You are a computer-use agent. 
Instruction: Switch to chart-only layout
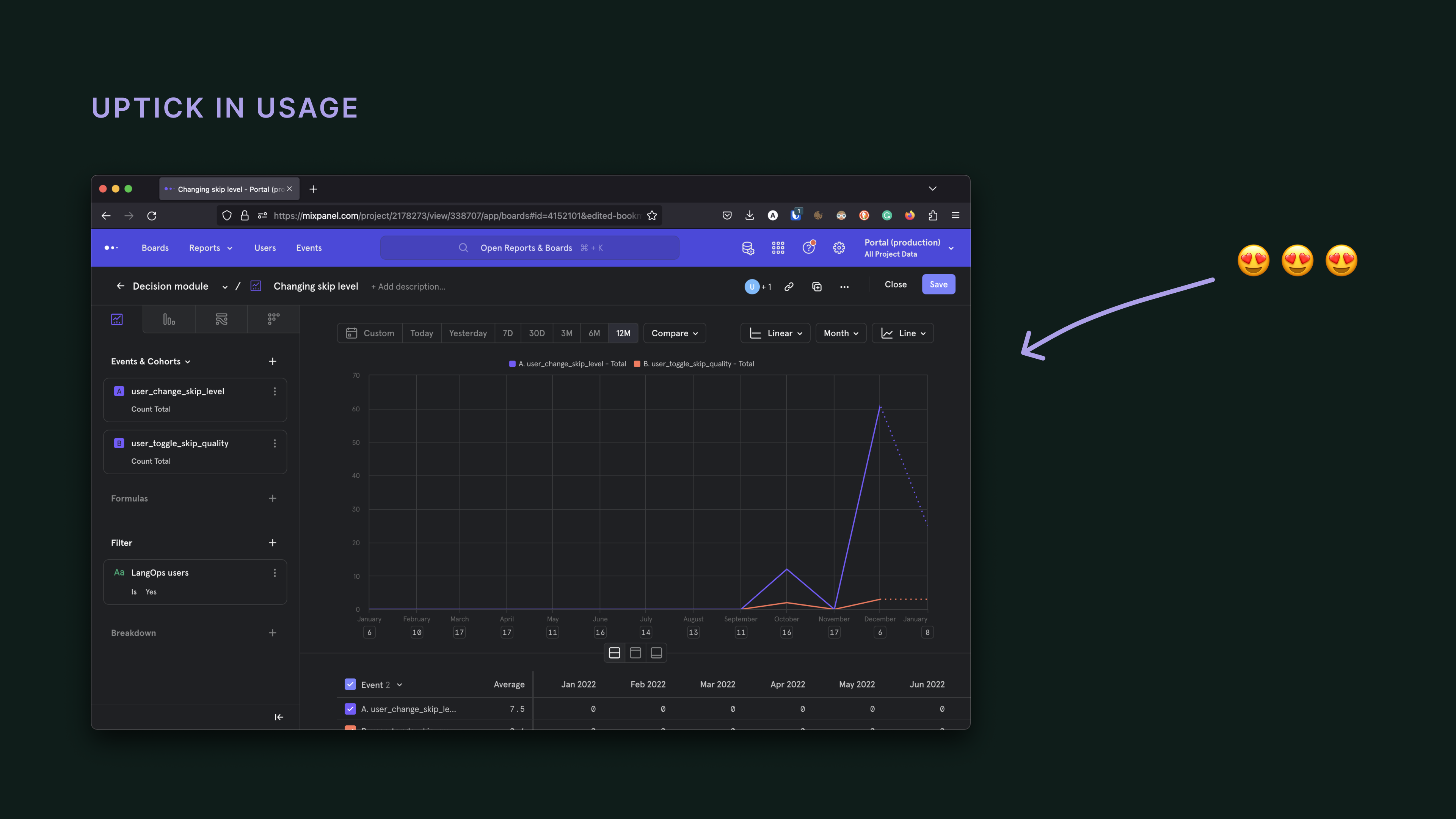(635, 653)
